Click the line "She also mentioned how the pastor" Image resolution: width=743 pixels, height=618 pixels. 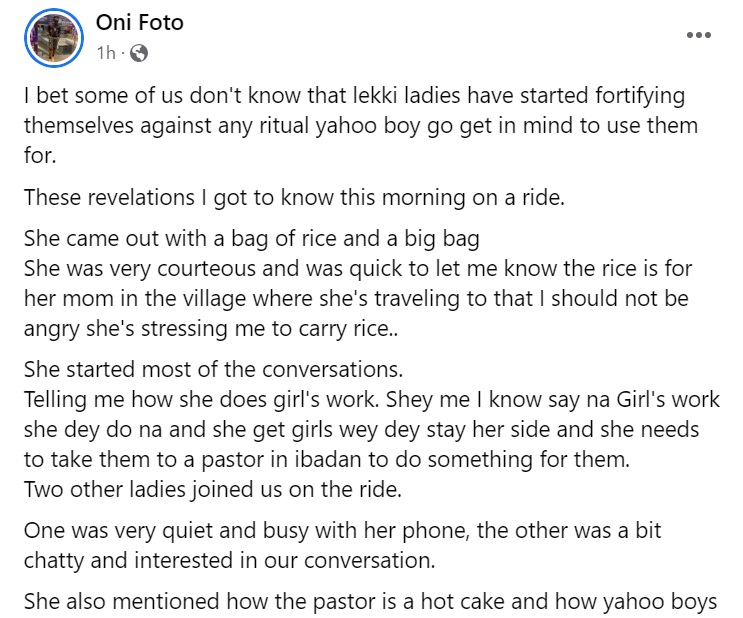365,603
